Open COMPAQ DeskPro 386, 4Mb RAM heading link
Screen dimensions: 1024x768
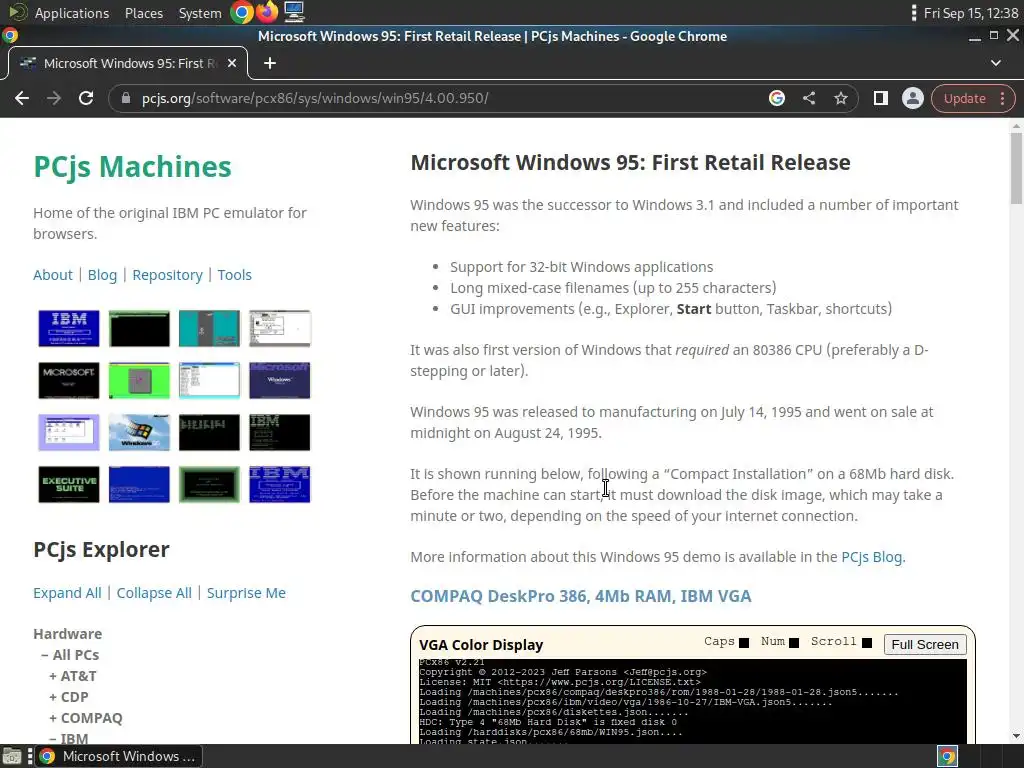(581, 596)
